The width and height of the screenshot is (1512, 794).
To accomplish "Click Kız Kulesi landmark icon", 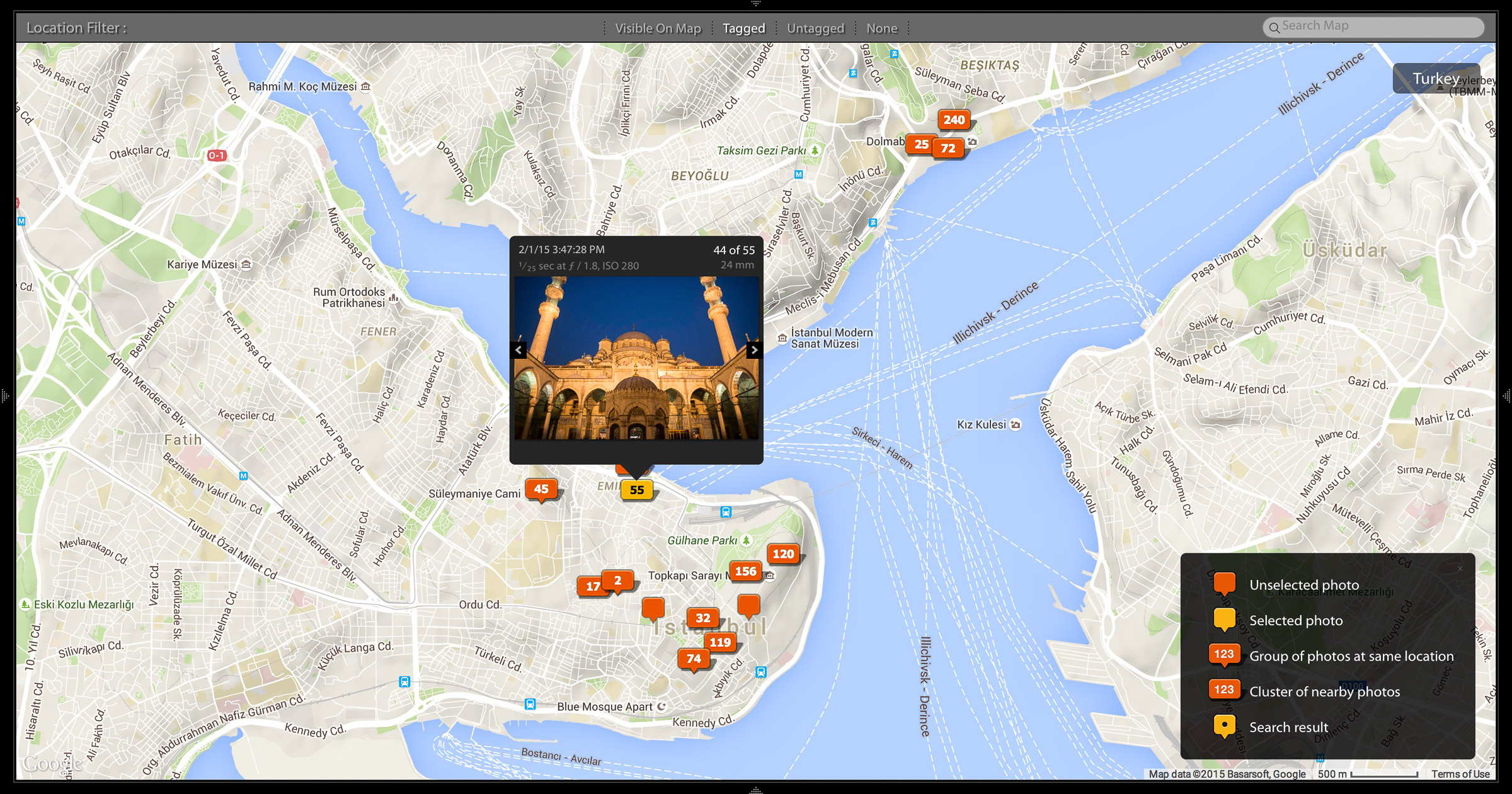I will point(1016,425).
